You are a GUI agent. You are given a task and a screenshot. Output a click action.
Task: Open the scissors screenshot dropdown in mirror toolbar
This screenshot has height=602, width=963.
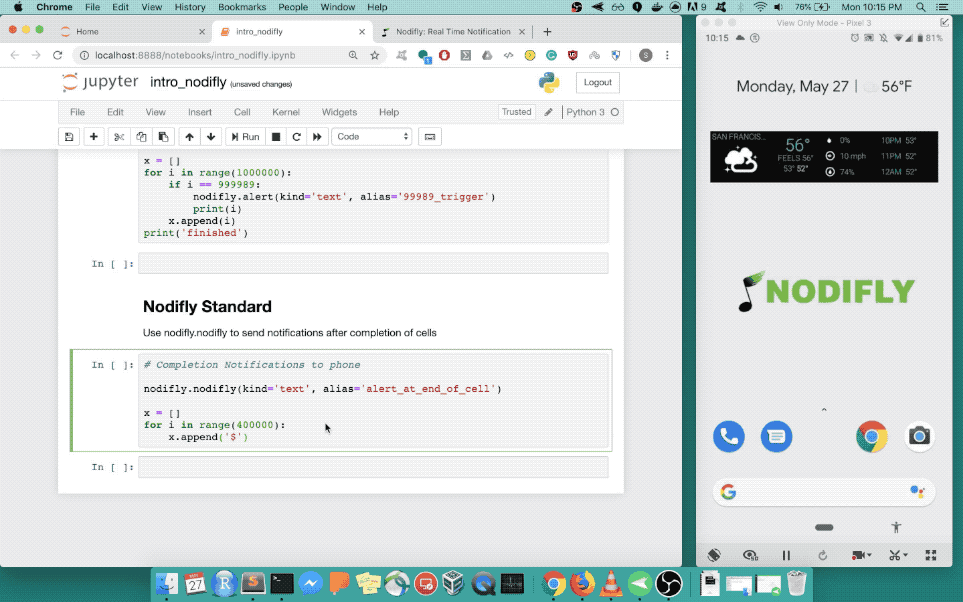point(898,555)
